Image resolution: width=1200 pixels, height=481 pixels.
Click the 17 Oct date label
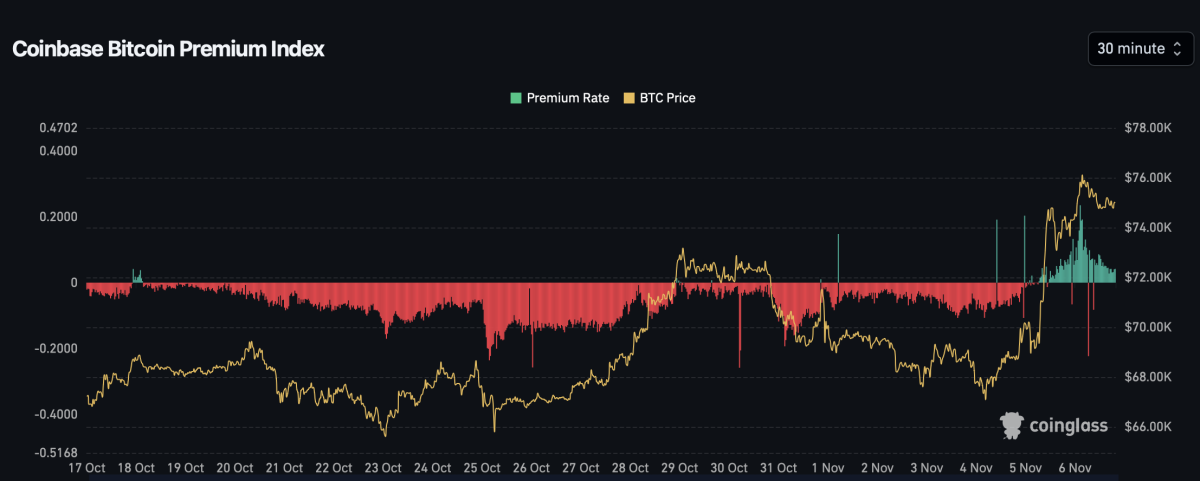(87, 467)
